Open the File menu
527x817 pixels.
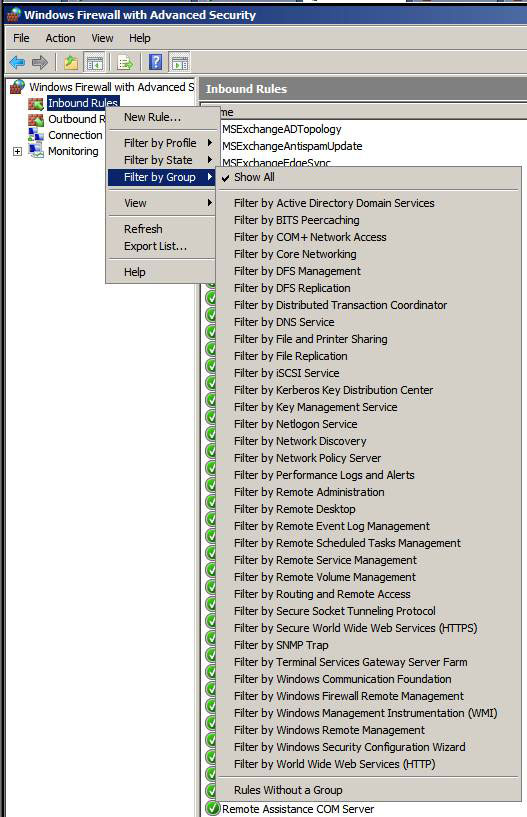[21, 38]
